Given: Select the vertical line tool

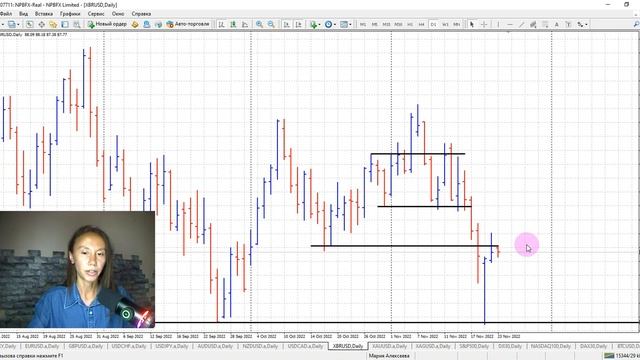Looking at the screenshot, I should (498, 24).
